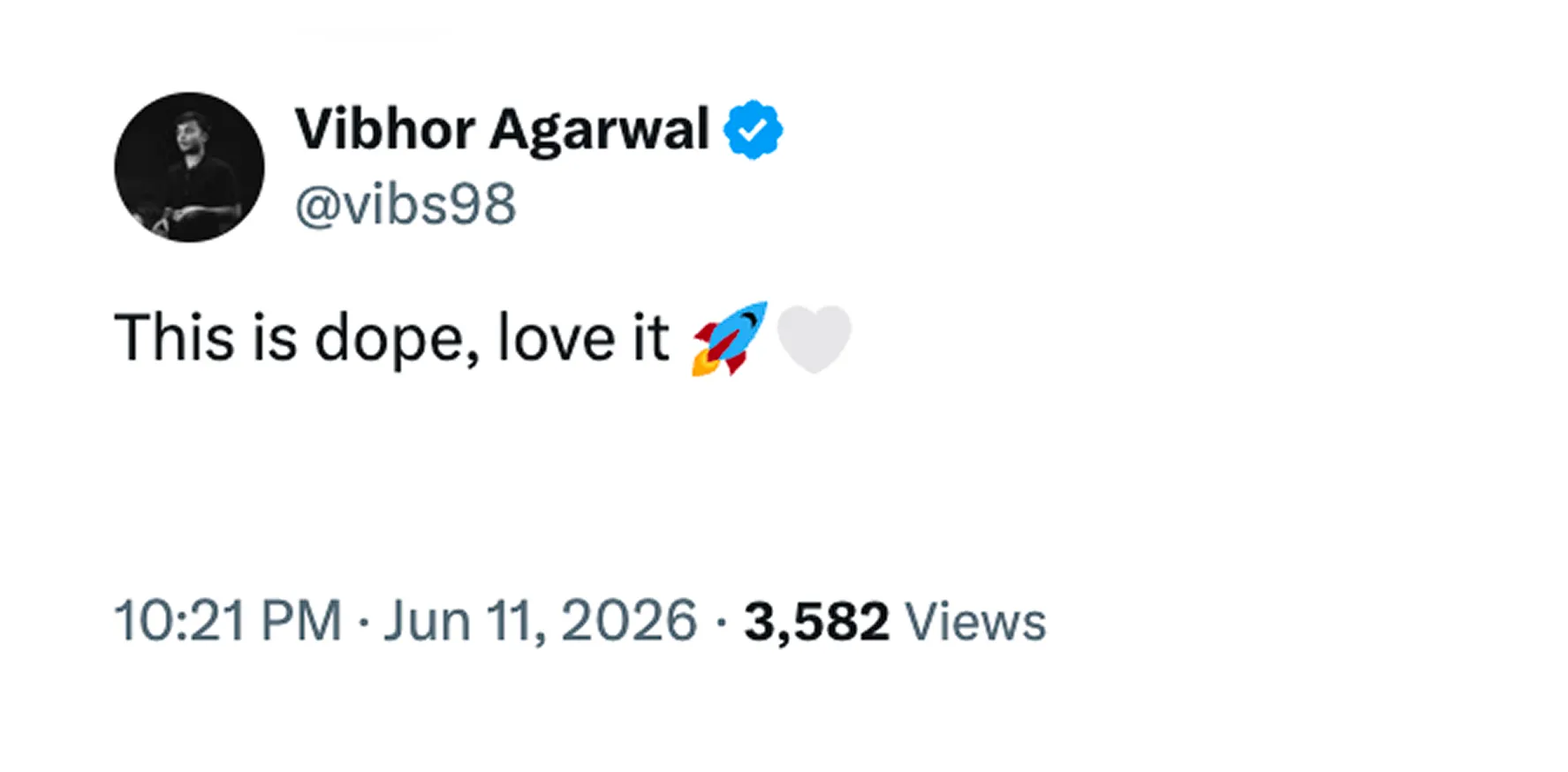The width and height of the screenshot is (1568, 772).
Task: Visit the @vibs98 handle
Action: click(x=405, y=205)
